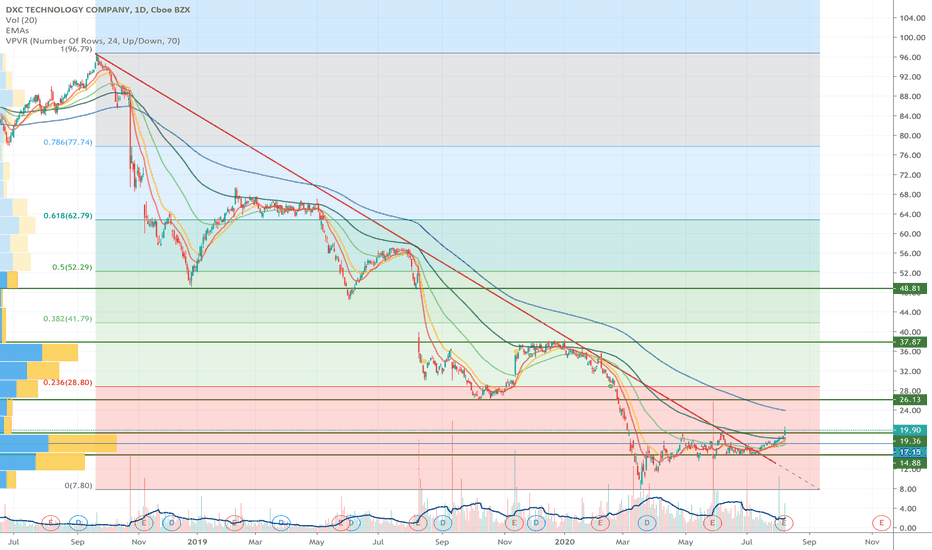Open the dividend 'D' marker near September 2018
932x550 pixels.
coord(78,523)
